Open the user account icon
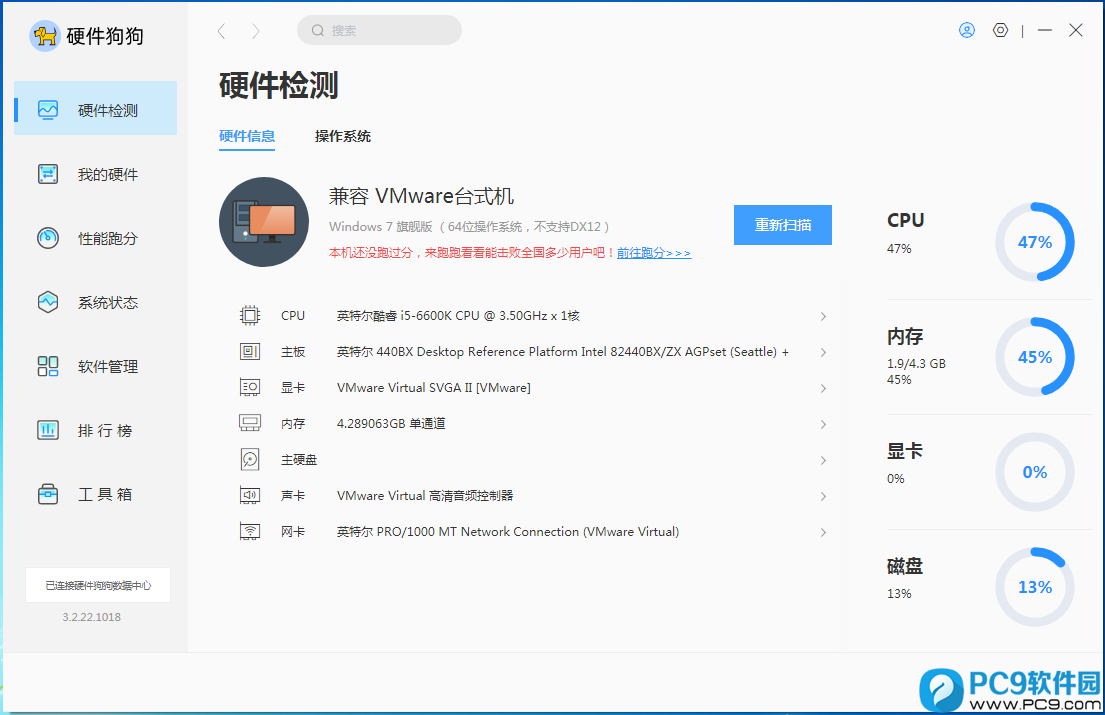Screen dimensions: 1105x715 click(967, 30)
